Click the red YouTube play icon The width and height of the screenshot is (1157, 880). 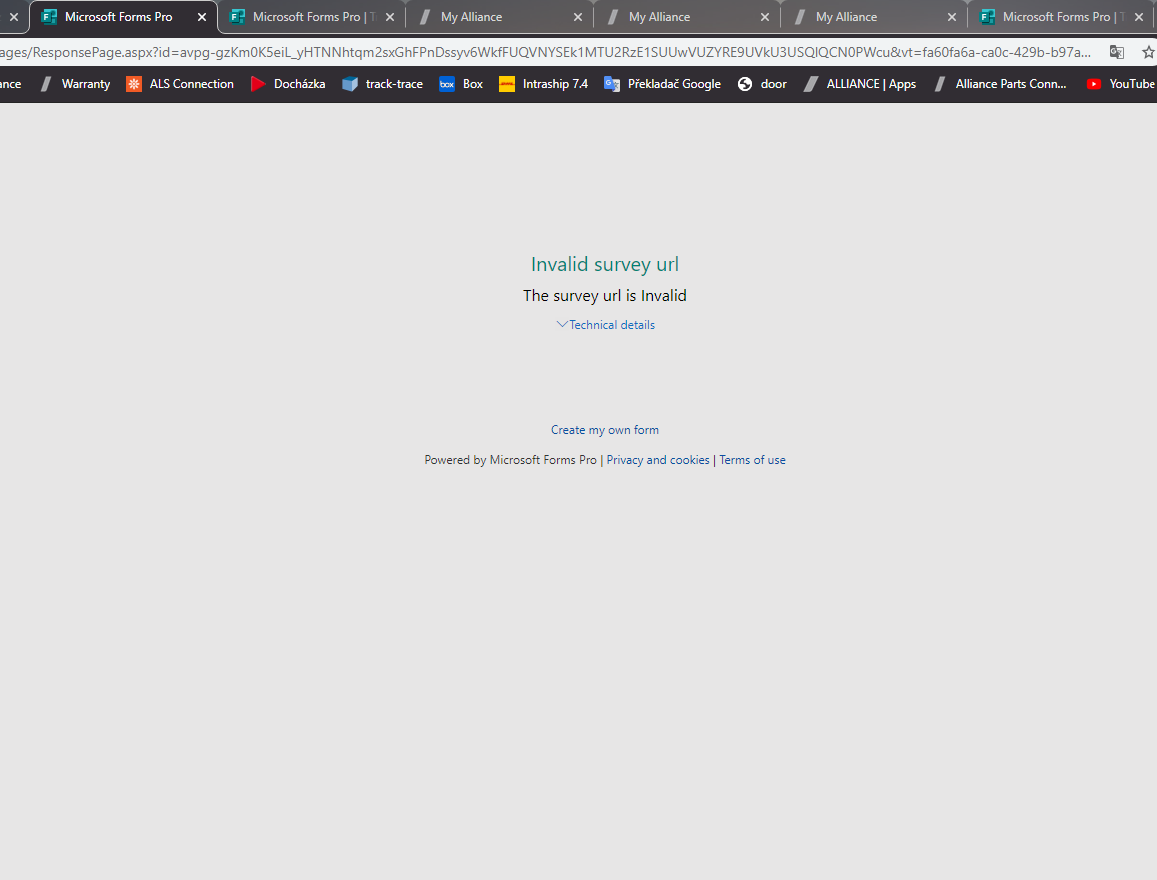click(1094, 84)
